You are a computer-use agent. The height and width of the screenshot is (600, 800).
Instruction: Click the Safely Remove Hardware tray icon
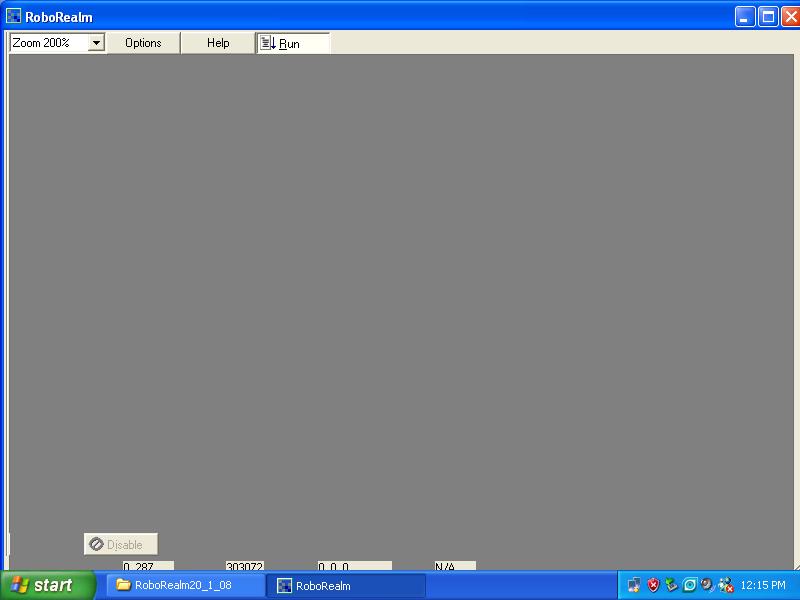(x=671, y=585)
